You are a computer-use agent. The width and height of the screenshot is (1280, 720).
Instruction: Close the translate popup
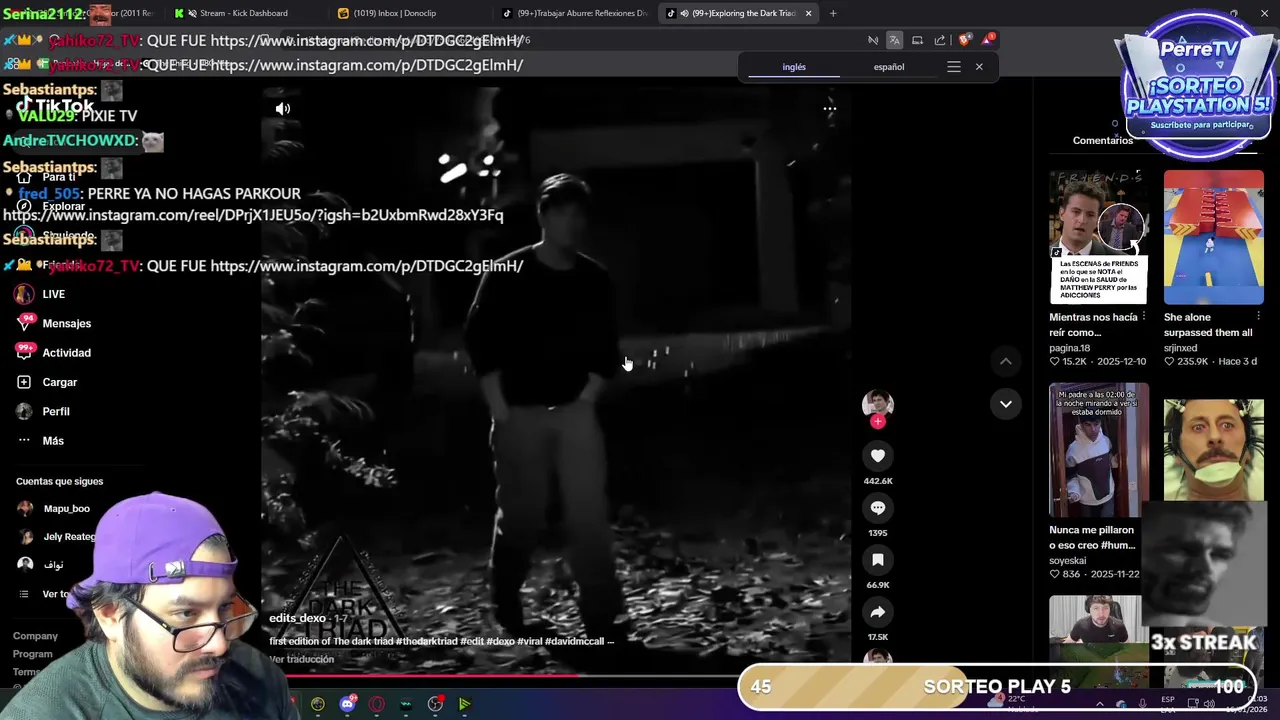tap(979, 67)
